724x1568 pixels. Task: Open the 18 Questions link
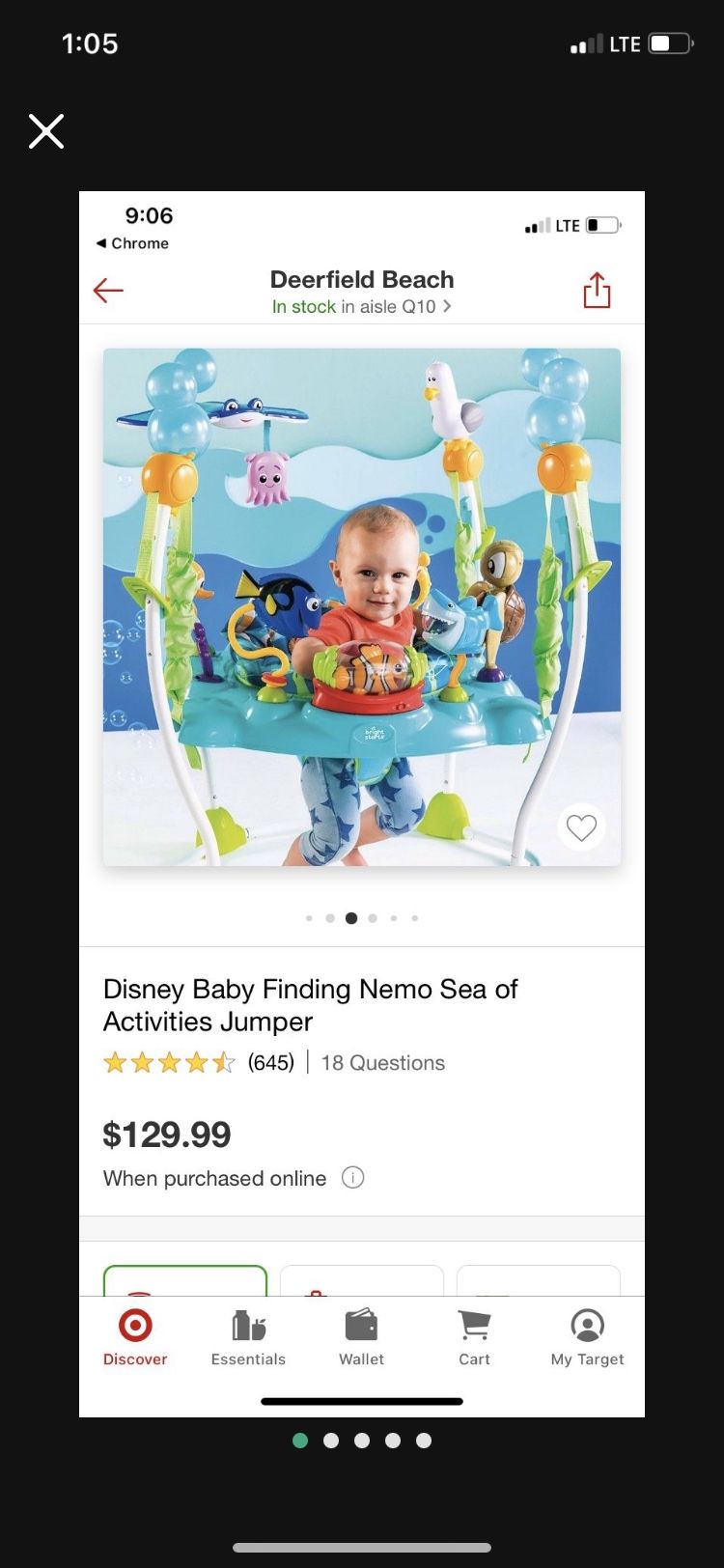382,1063
